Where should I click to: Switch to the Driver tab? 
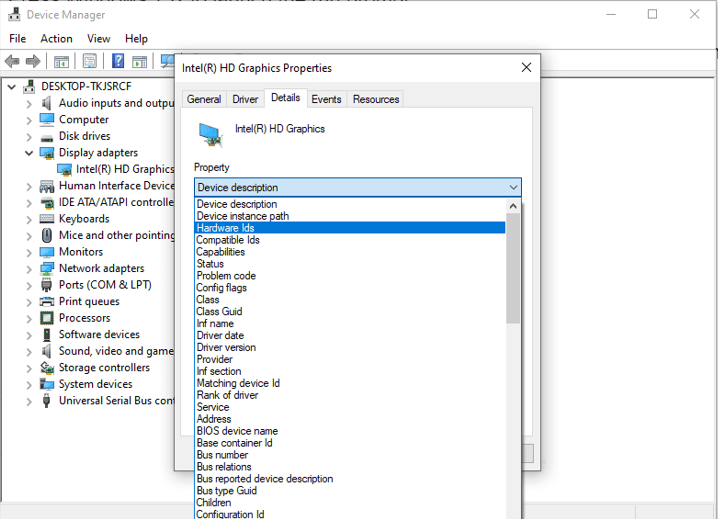tap(245, 99)
